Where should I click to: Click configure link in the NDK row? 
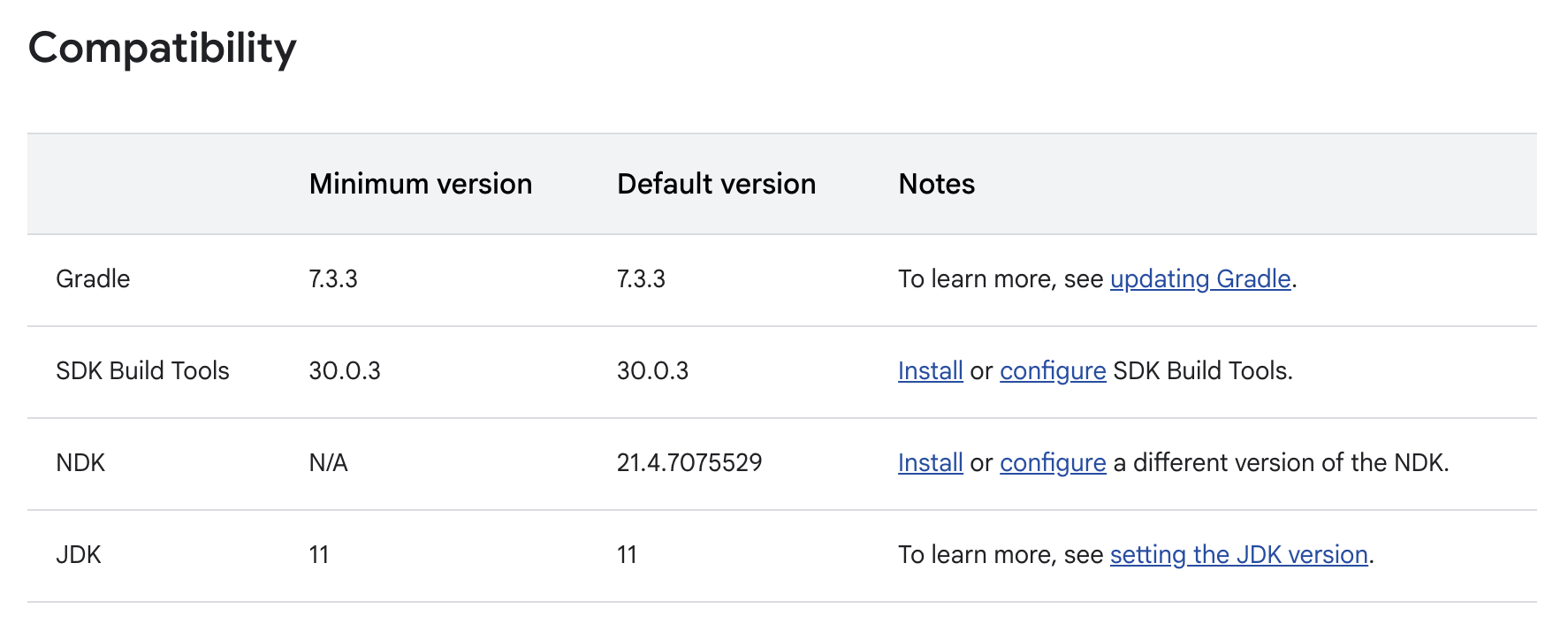tap(1052, 463)
